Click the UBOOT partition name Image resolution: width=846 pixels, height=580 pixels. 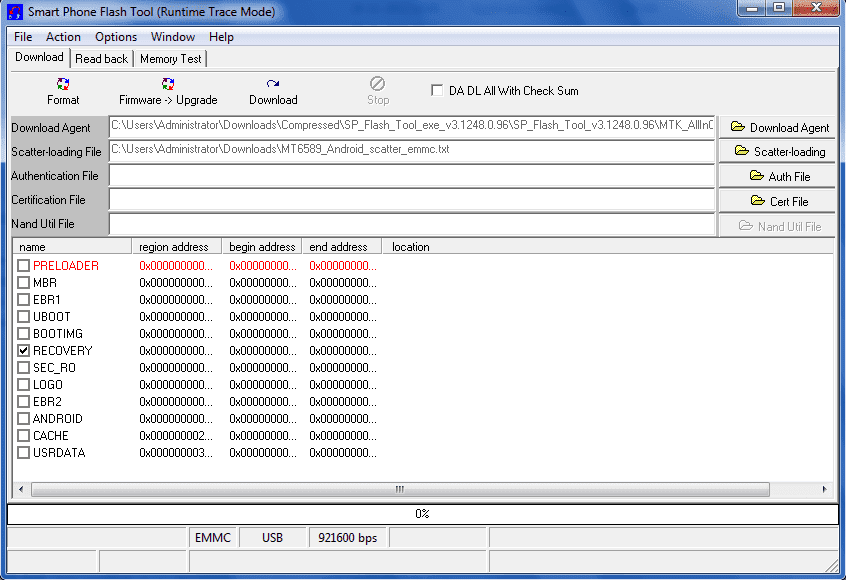[x=52, y=317]
